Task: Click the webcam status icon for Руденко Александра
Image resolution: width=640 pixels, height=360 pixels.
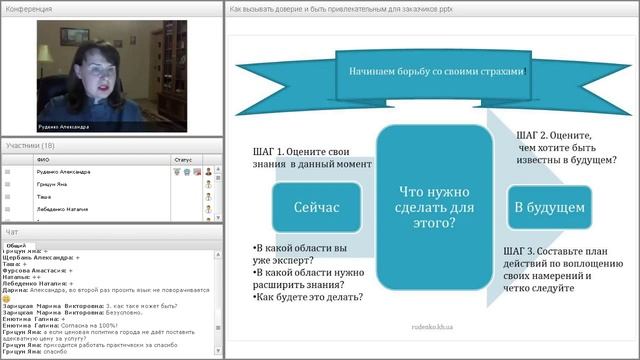Action: pyautogui.click(x=197, y=172)
